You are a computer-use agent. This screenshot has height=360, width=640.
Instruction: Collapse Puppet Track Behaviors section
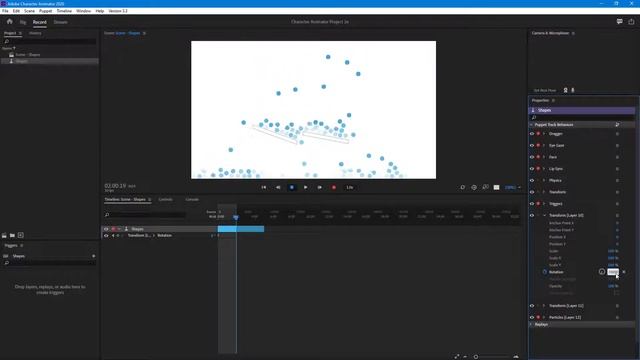click(x=531, y=124)
